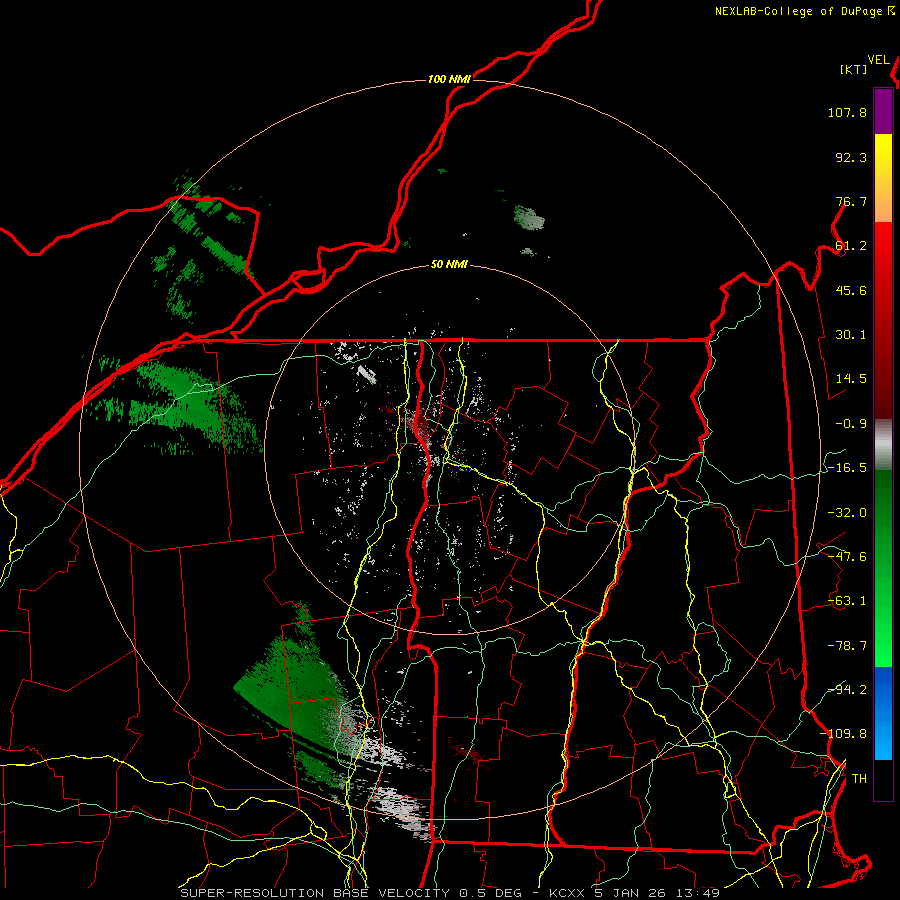Select the -63.1 scale label
Viewport: 900px width, 900px height.
pos(847,601)
